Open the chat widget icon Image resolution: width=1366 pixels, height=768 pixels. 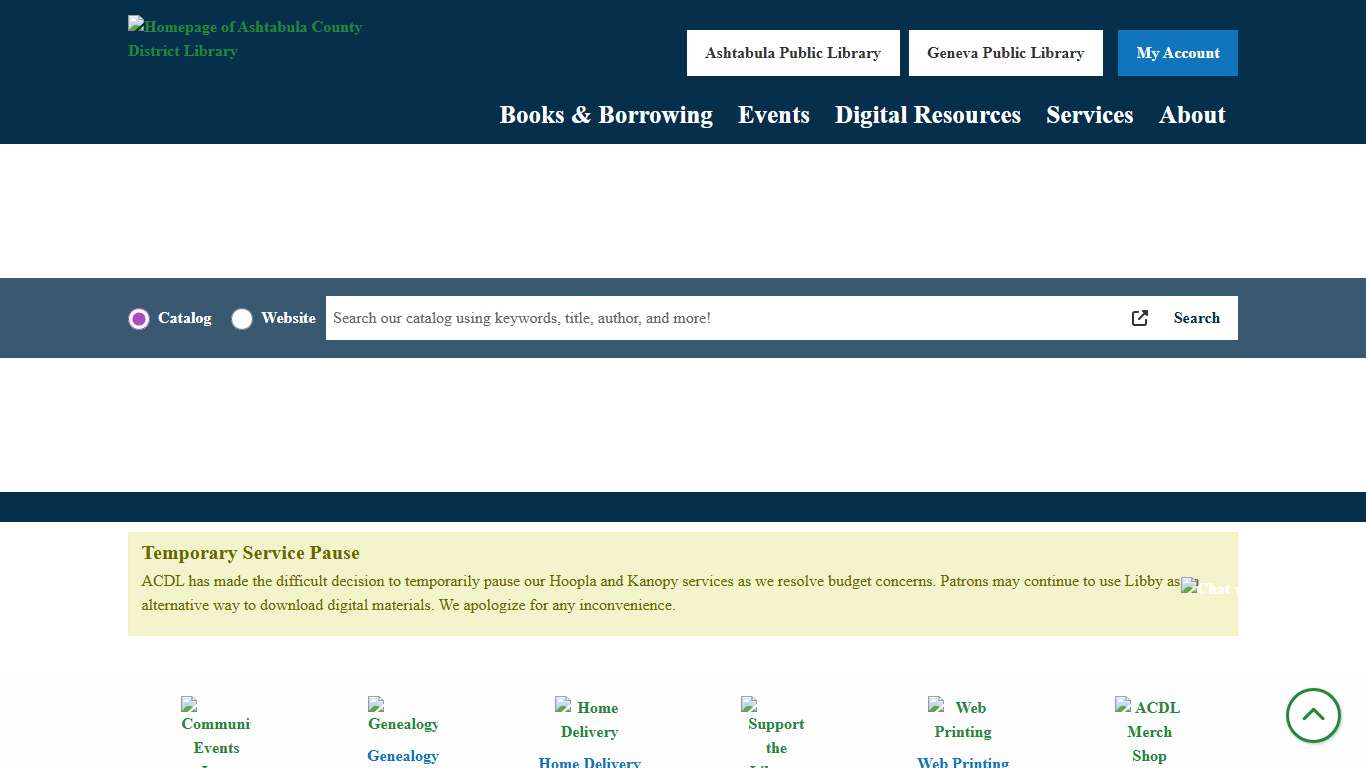tap(1208, 588)
